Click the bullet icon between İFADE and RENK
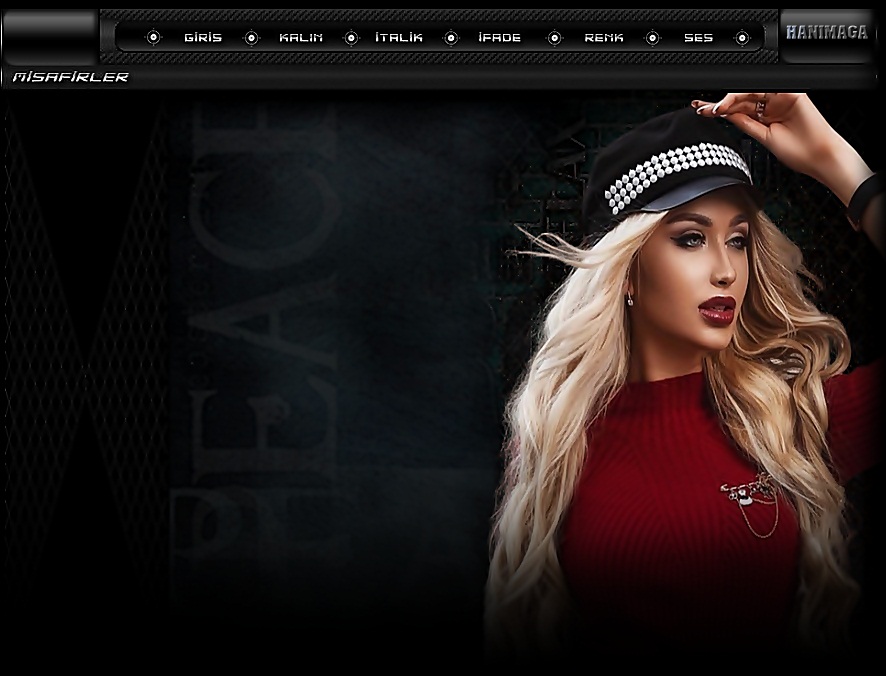The width and height of the screenshot is (886, 676). [554, 37]
